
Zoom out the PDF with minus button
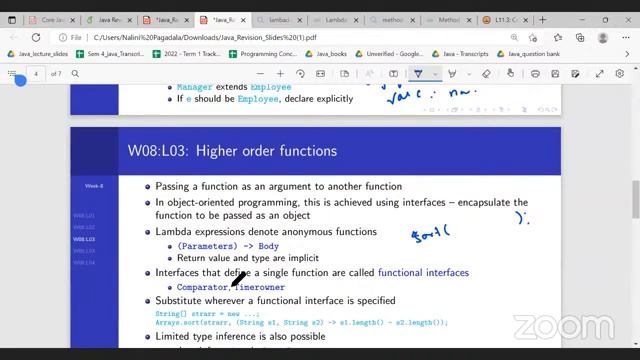pyautogui.click(x=260, y=74)
